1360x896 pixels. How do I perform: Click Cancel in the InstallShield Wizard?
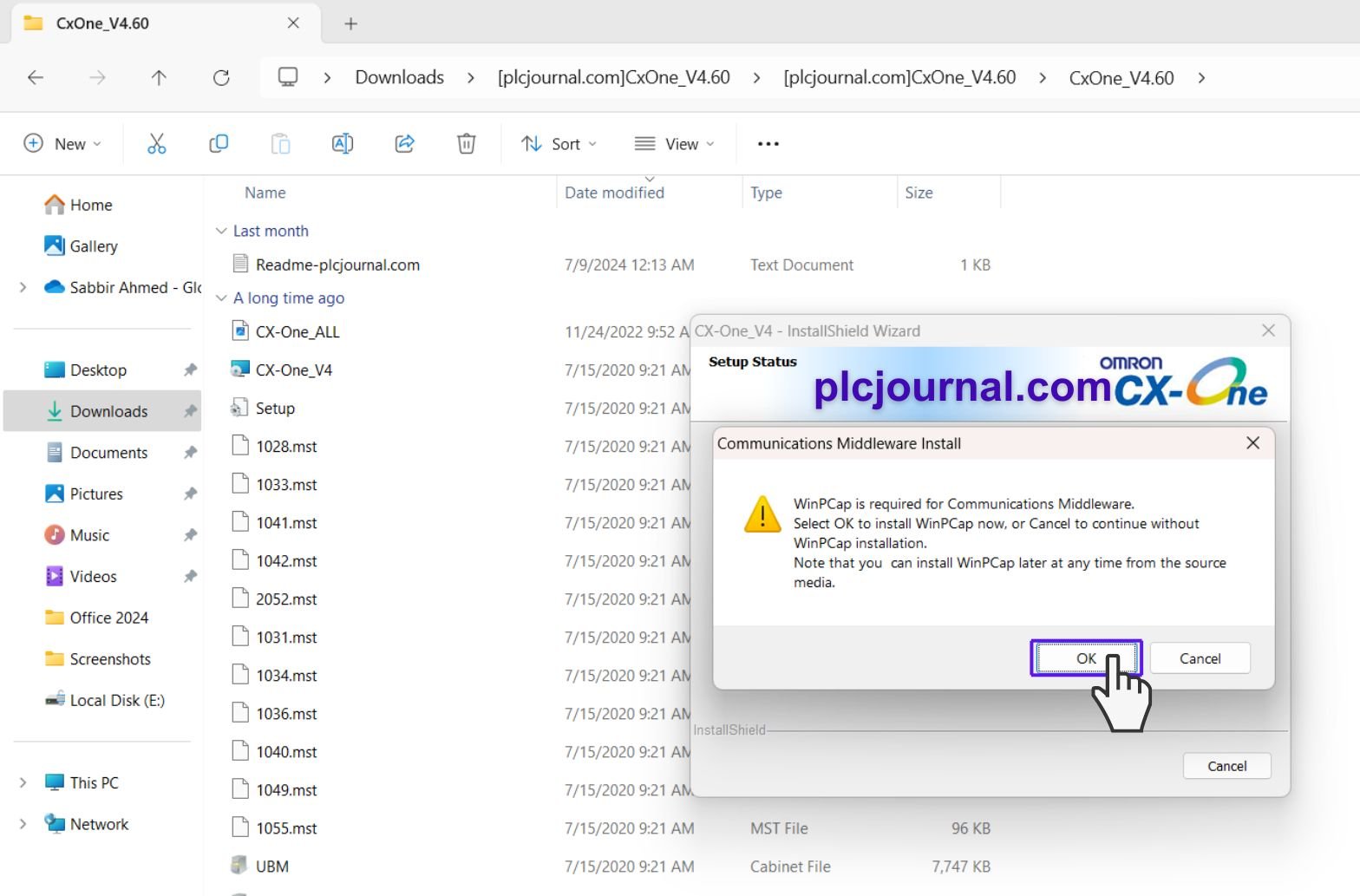1227,766
